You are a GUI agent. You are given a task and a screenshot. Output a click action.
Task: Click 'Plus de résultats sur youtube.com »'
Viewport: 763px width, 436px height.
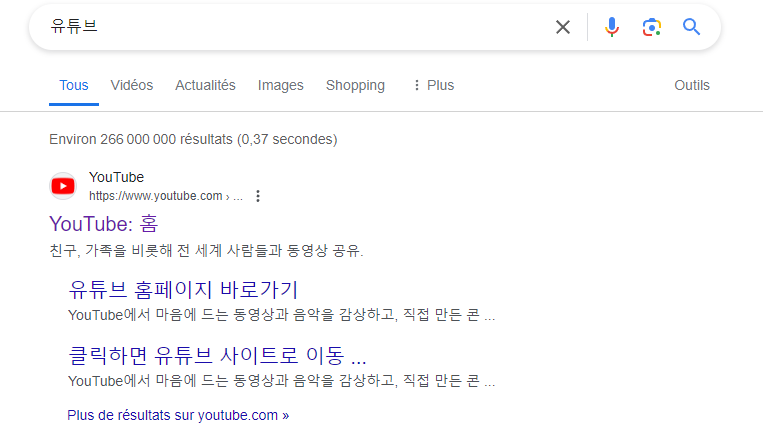coord(178,415)
